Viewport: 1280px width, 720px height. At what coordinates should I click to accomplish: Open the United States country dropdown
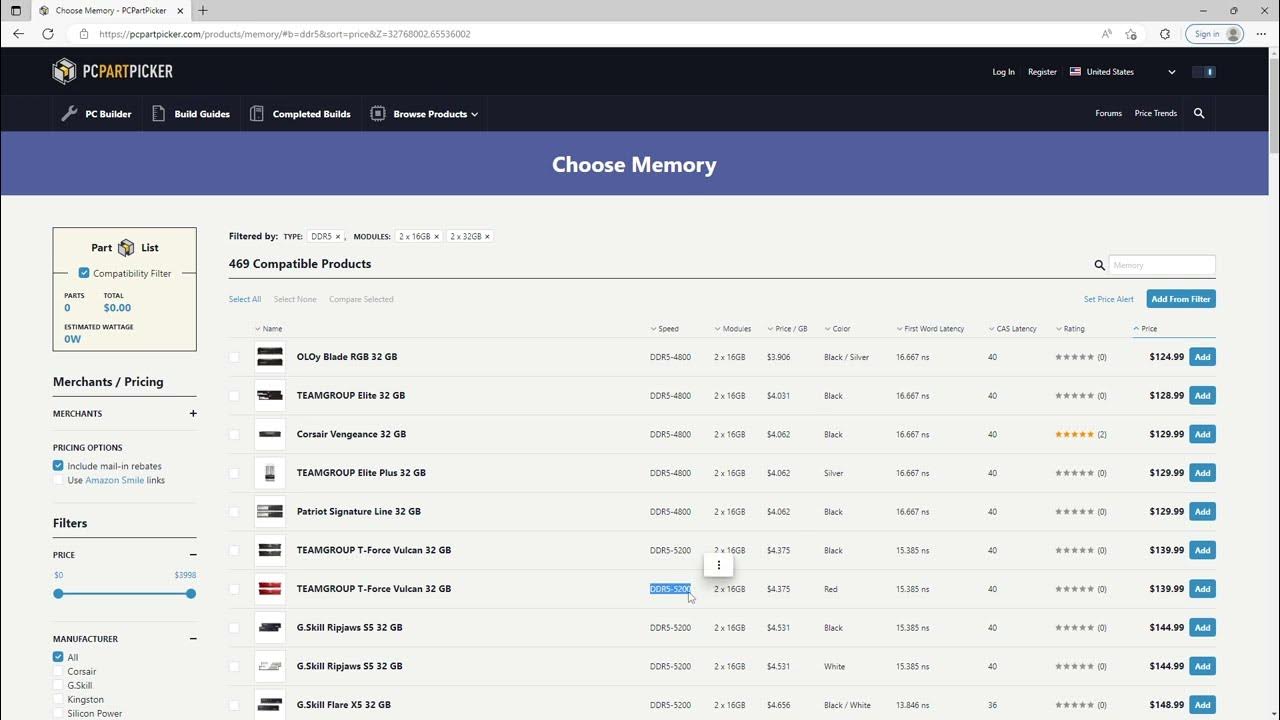[1123, 72]
